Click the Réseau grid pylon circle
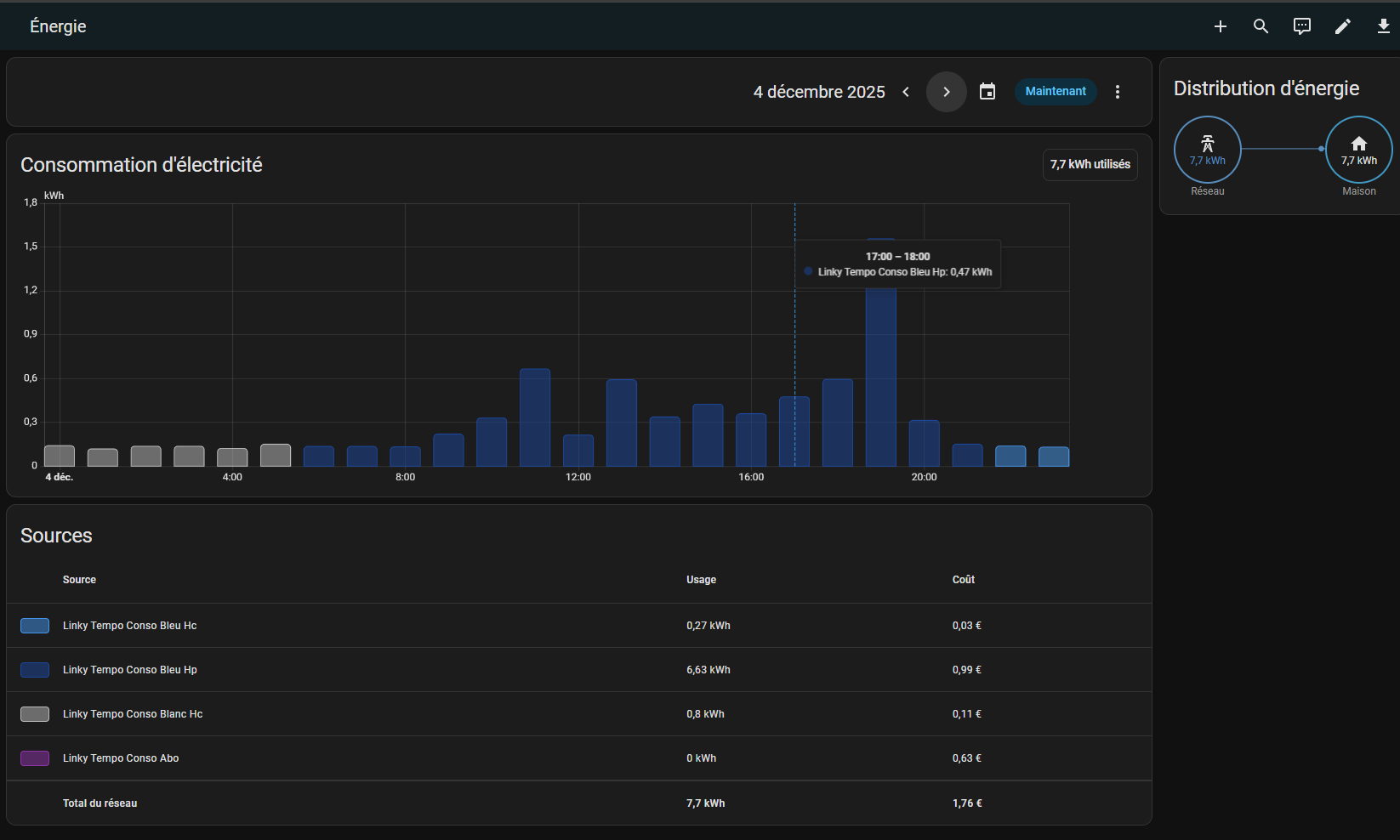 pos(1207,150)
